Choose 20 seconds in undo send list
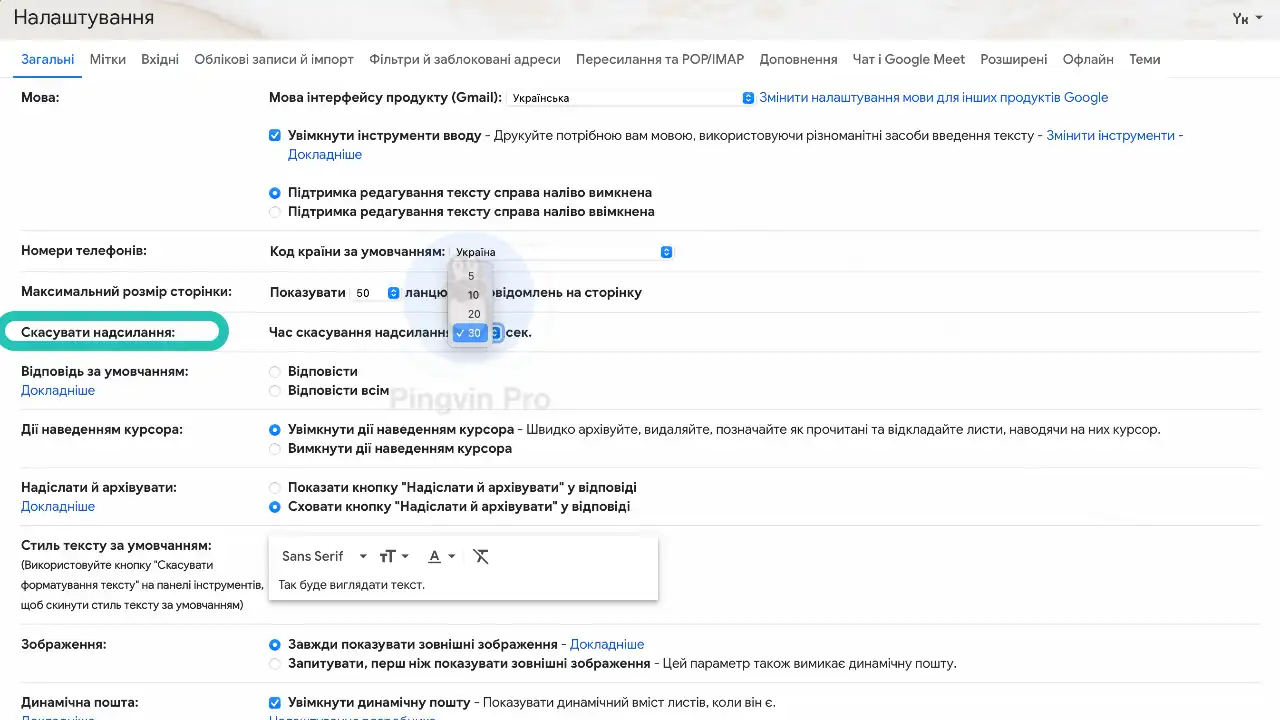The height and width of the screenshot is (720, 1280). [471, 314]
